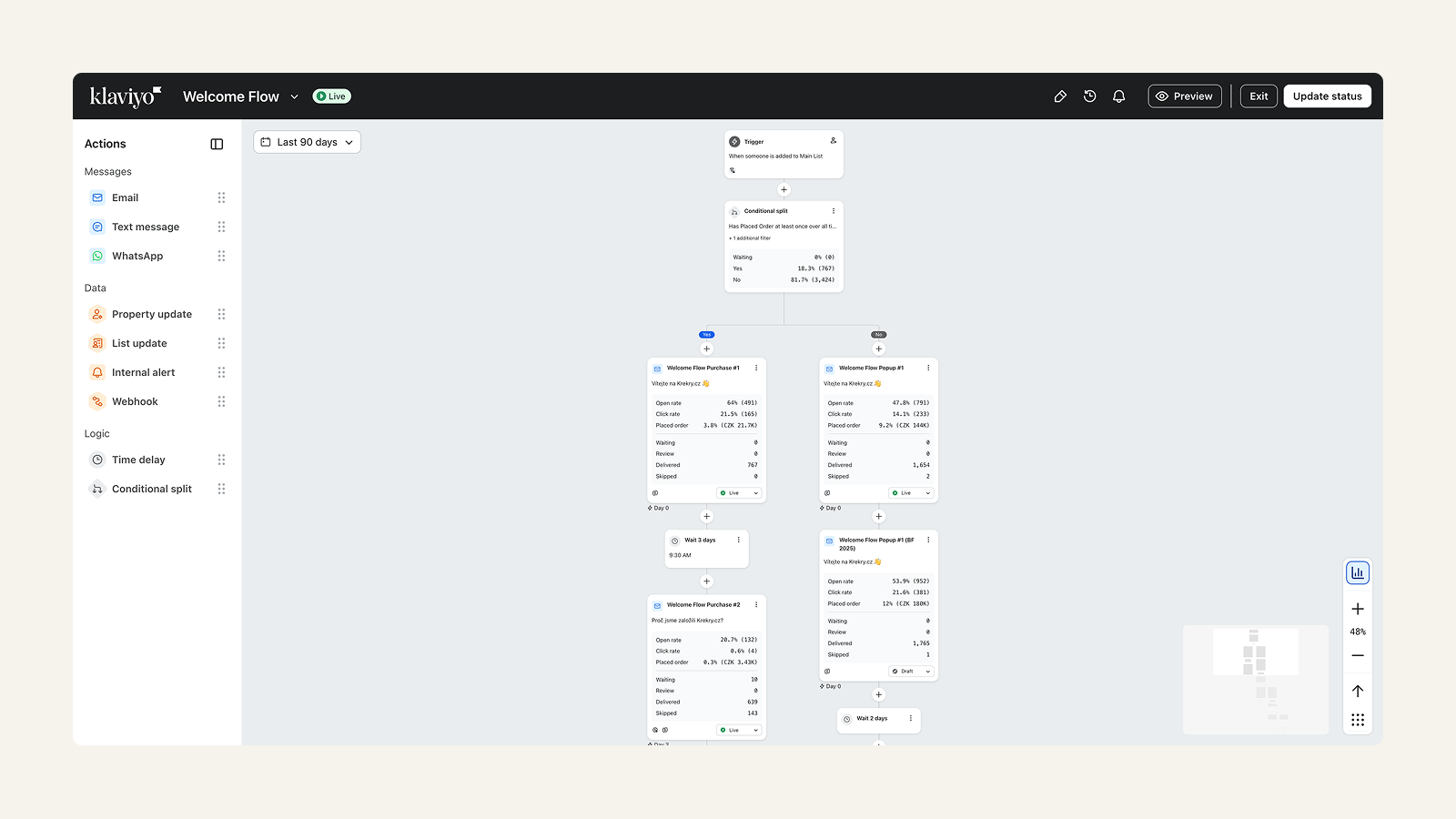This screenshot has height=819, width=1456.
Task: Open notifications bell icon
Action: 1119,96
